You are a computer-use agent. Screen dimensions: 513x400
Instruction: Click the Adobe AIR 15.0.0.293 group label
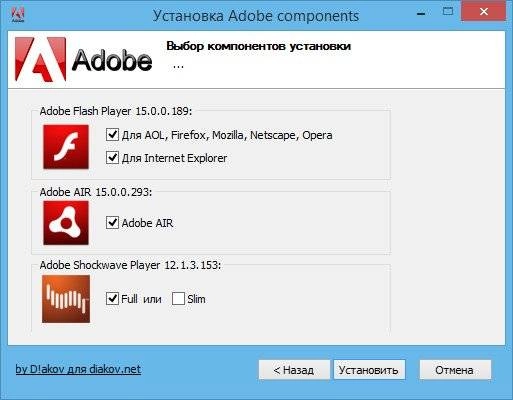tap(96, 192)
